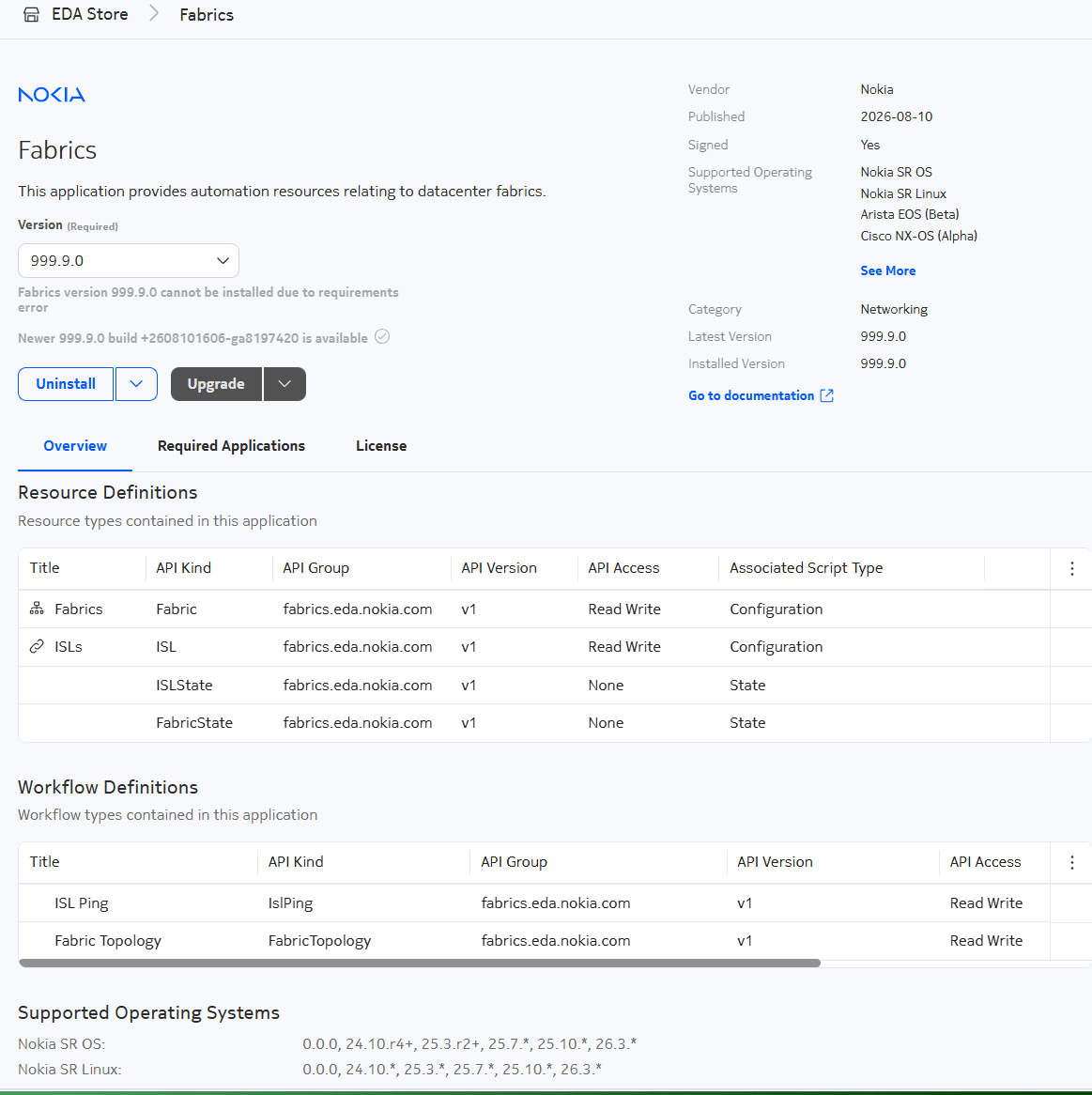Image resolution: width=1092 pixels, height=1095 pixels.
Task: Open Resource Definitions table options menu
Action: coord(1071,568)
